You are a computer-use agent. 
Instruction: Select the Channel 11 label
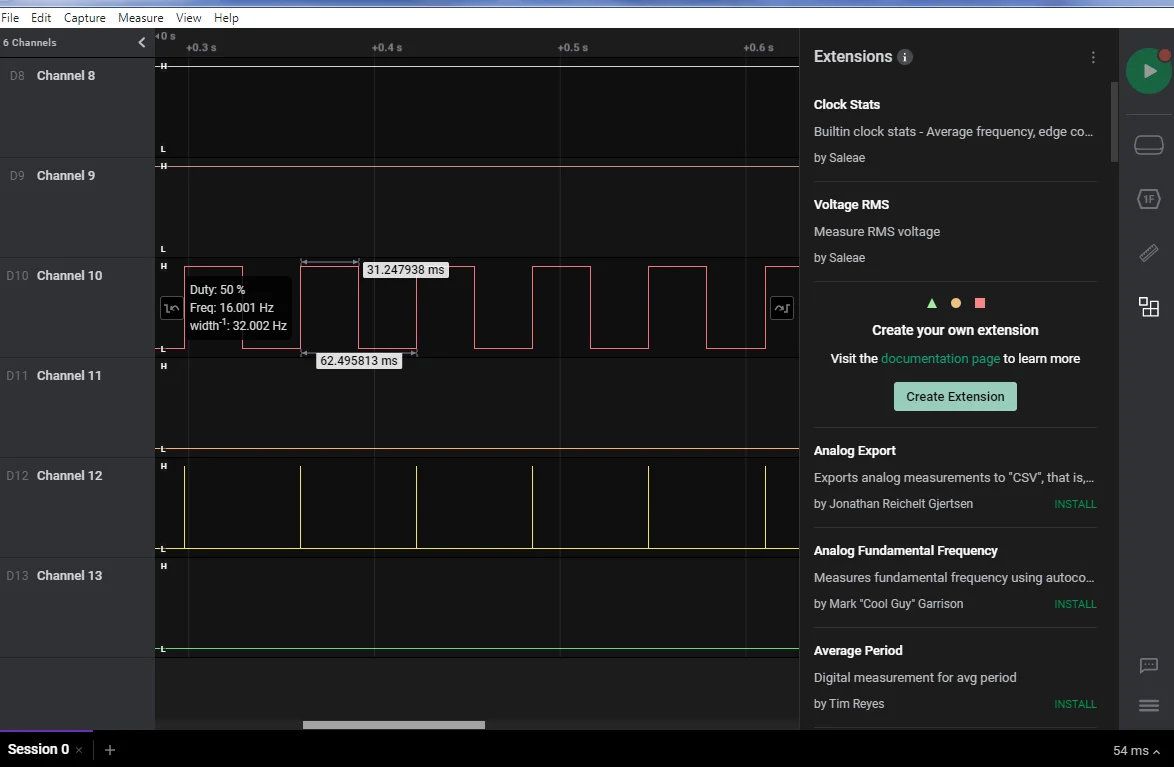pos(69,375)
